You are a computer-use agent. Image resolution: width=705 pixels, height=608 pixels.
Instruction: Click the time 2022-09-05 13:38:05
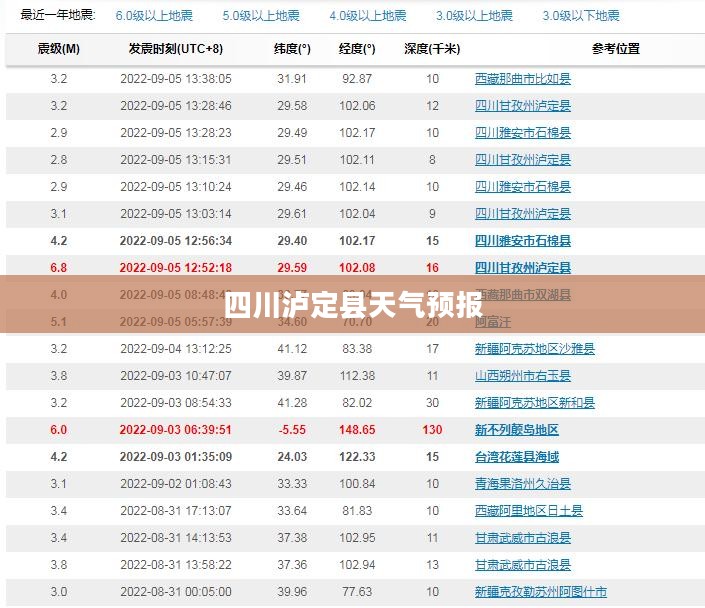point(176,79)
